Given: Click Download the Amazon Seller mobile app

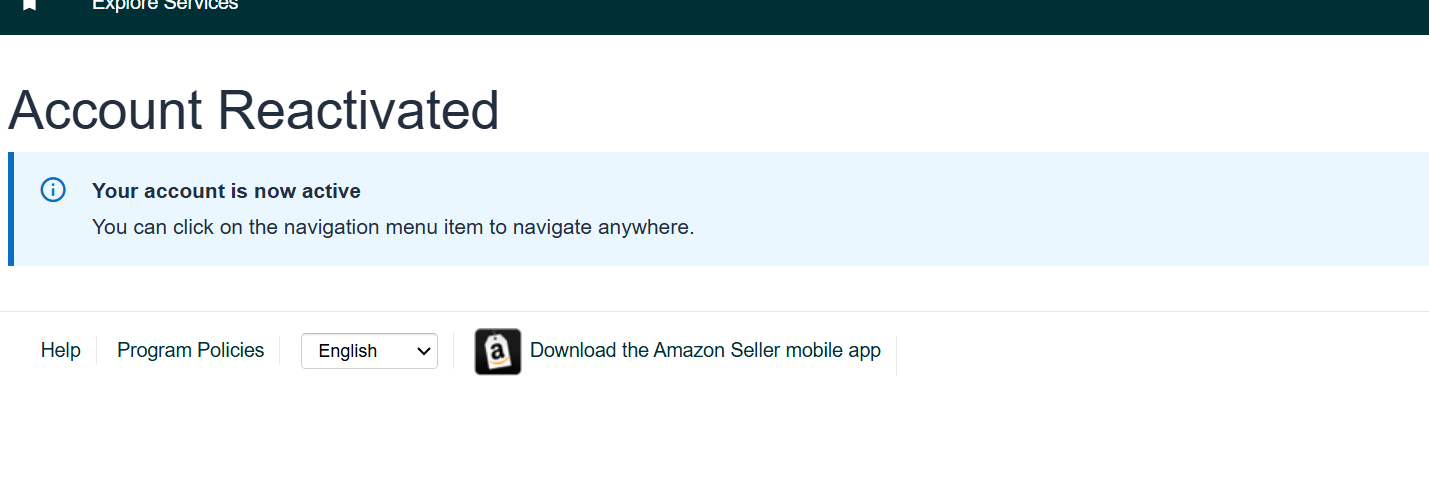Looking at the screenshot, I should (x=705, y=350).
